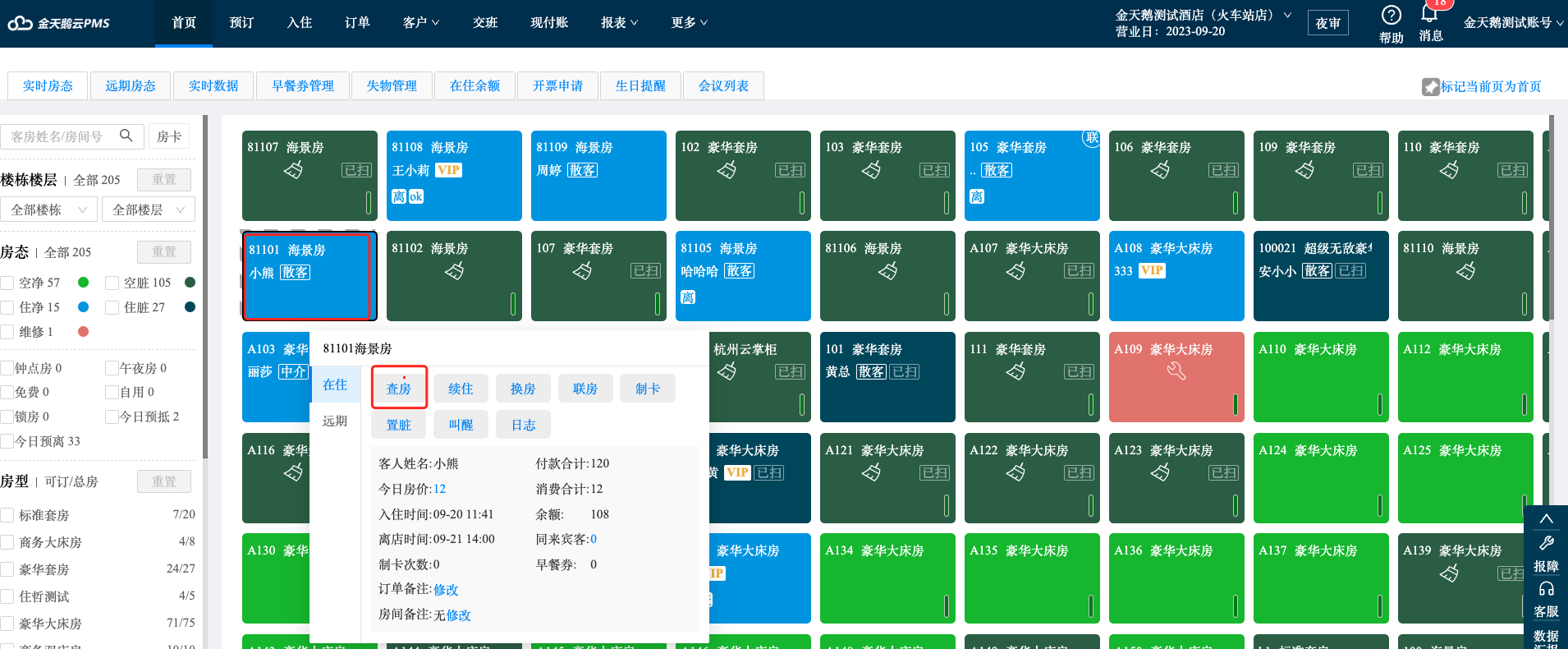Toggle the 空净 57 checkbox
The image size is (1568, 649).
pos(7,283)
